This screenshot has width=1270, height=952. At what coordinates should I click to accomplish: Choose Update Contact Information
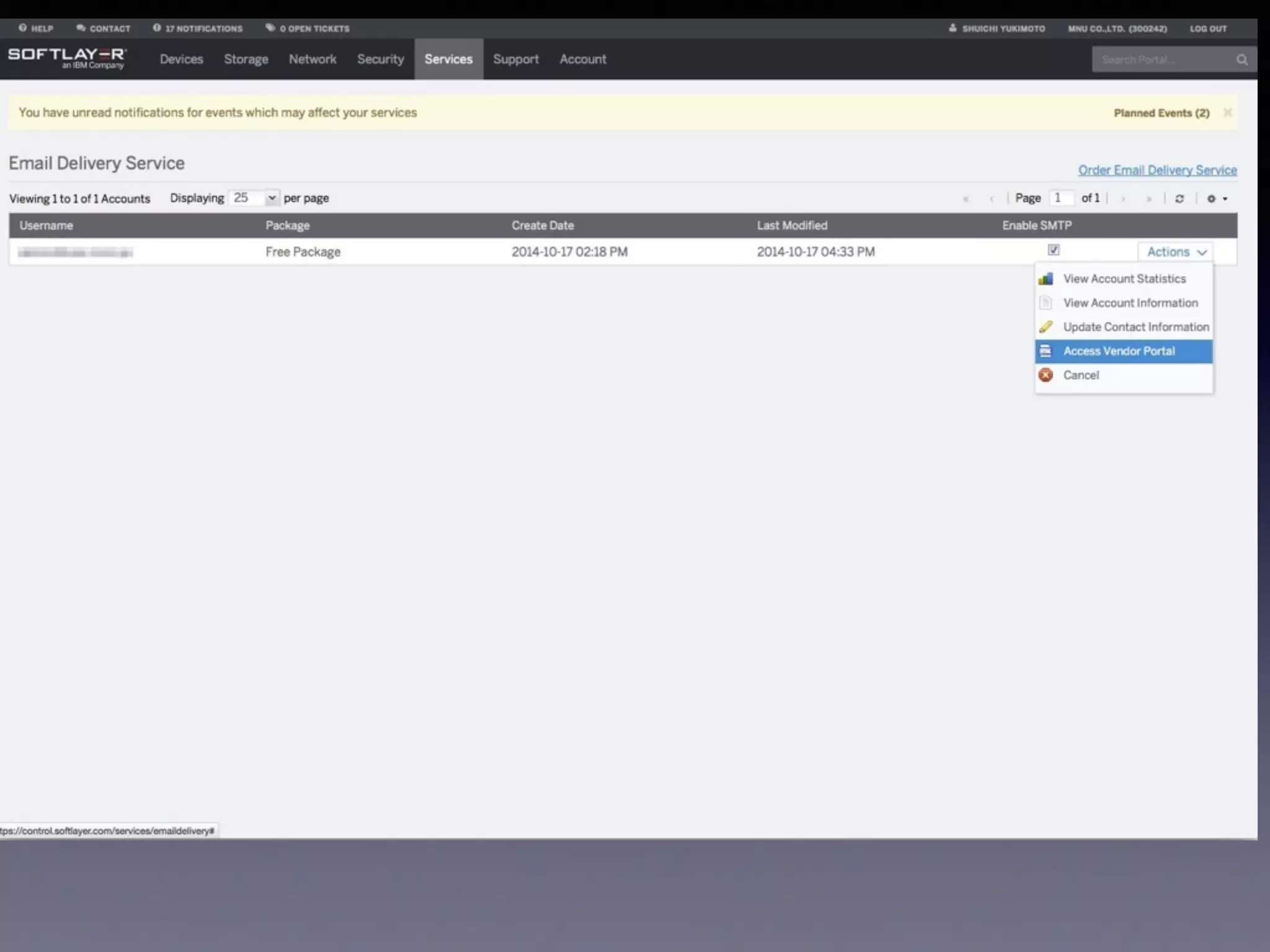click(1124, 327)
